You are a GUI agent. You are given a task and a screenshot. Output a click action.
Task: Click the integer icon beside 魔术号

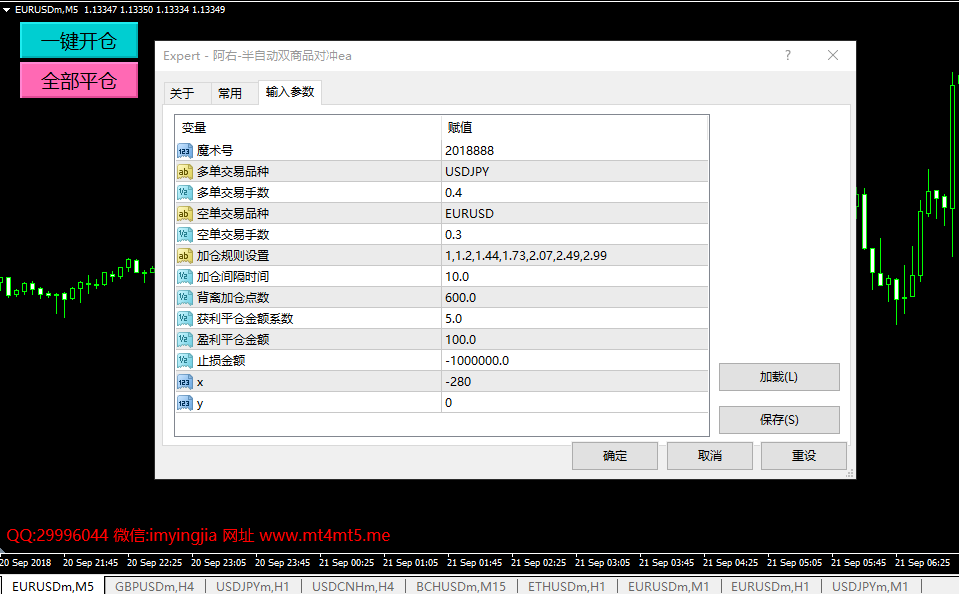tap(184, 150)
